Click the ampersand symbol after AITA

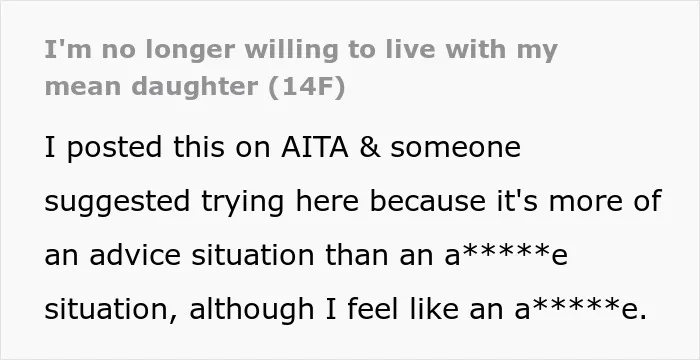tap(370, 147)
